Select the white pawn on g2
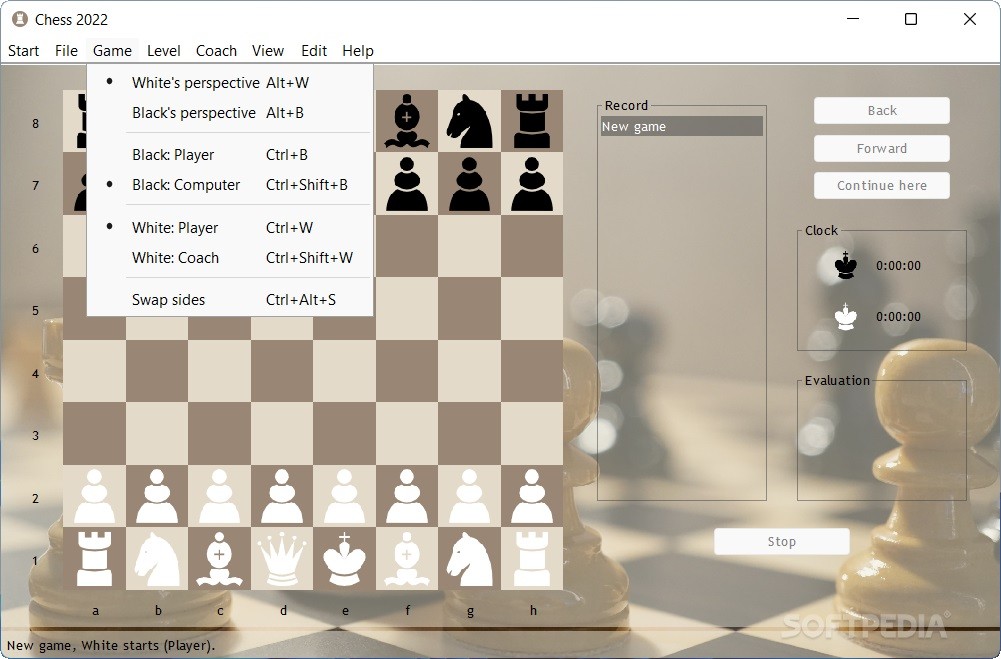 [x=469, y=496]
